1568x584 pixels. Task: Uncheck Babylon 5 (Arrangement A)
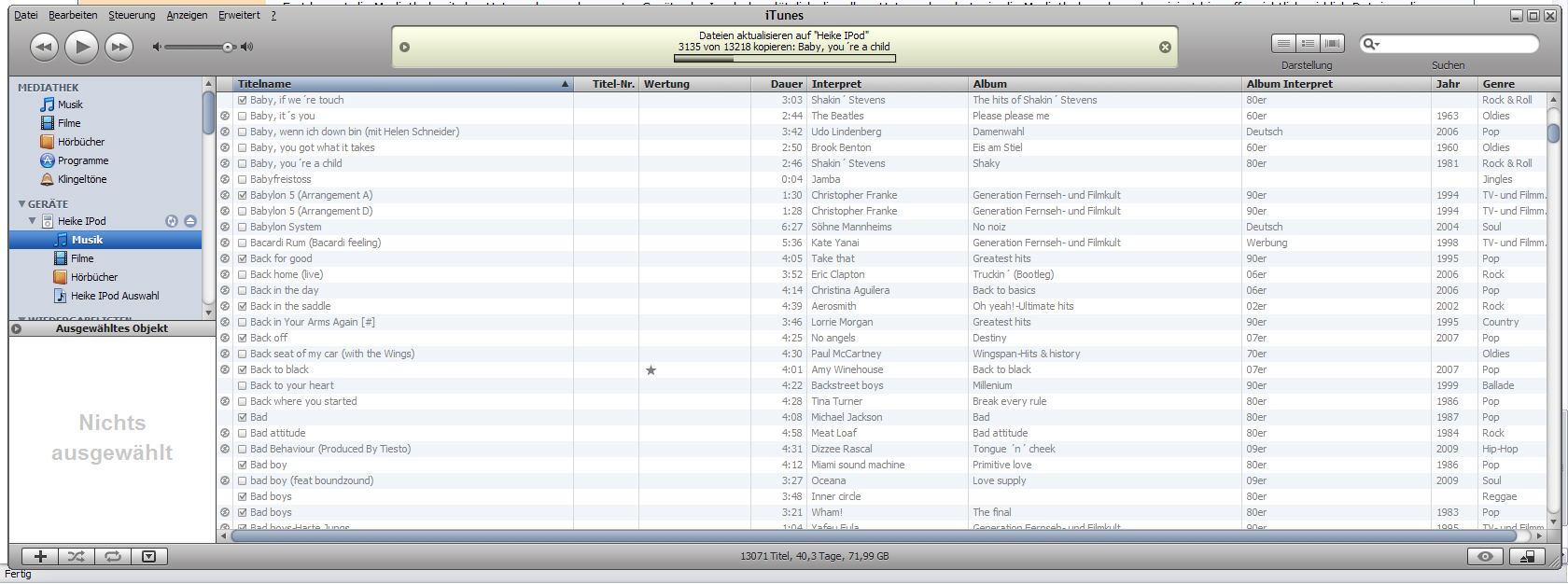(x=243, y=195)
